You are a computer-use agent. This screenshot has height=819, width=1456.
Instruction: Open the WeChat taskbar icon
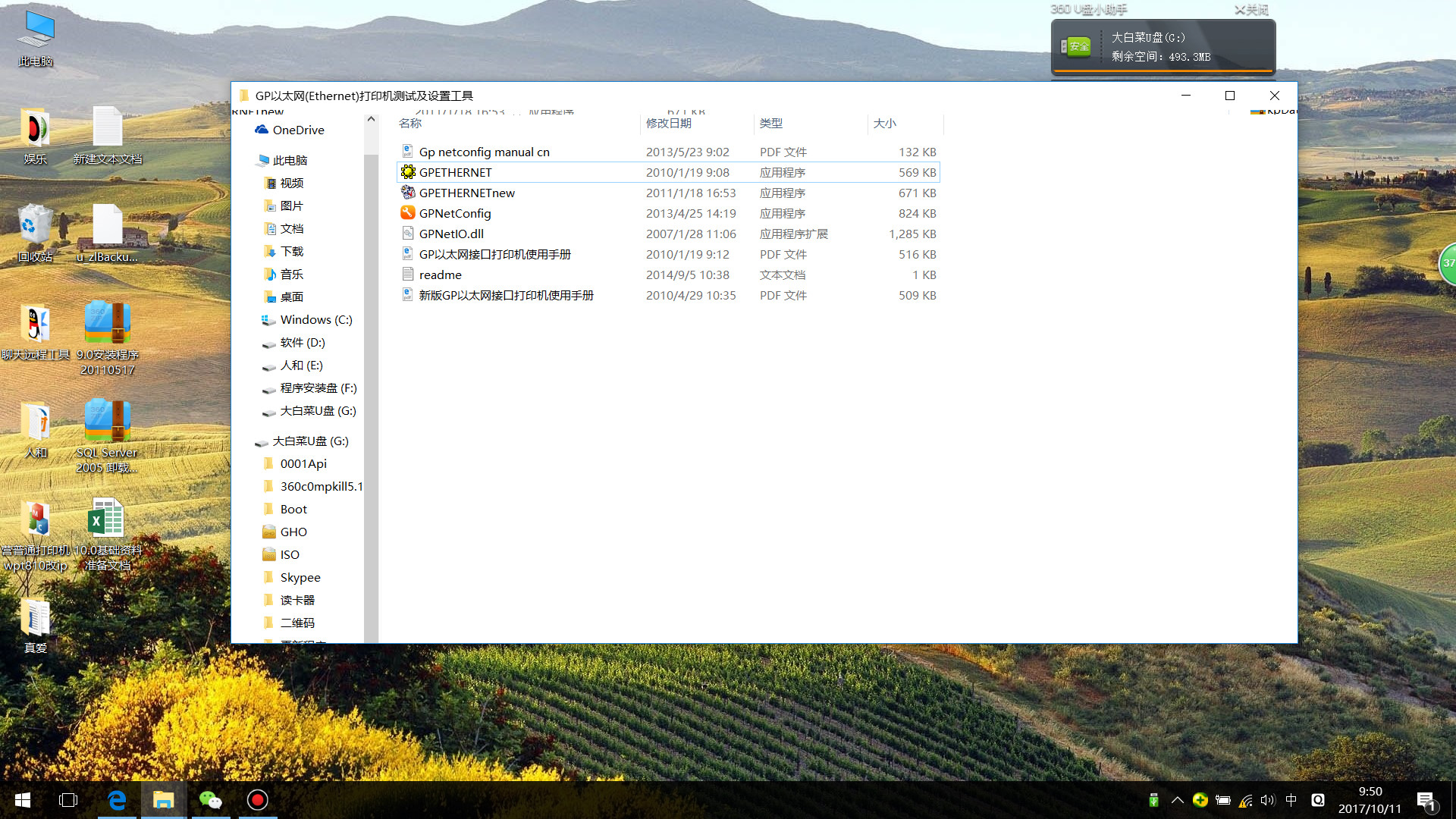pyautogui.click(x=210, y=800)
